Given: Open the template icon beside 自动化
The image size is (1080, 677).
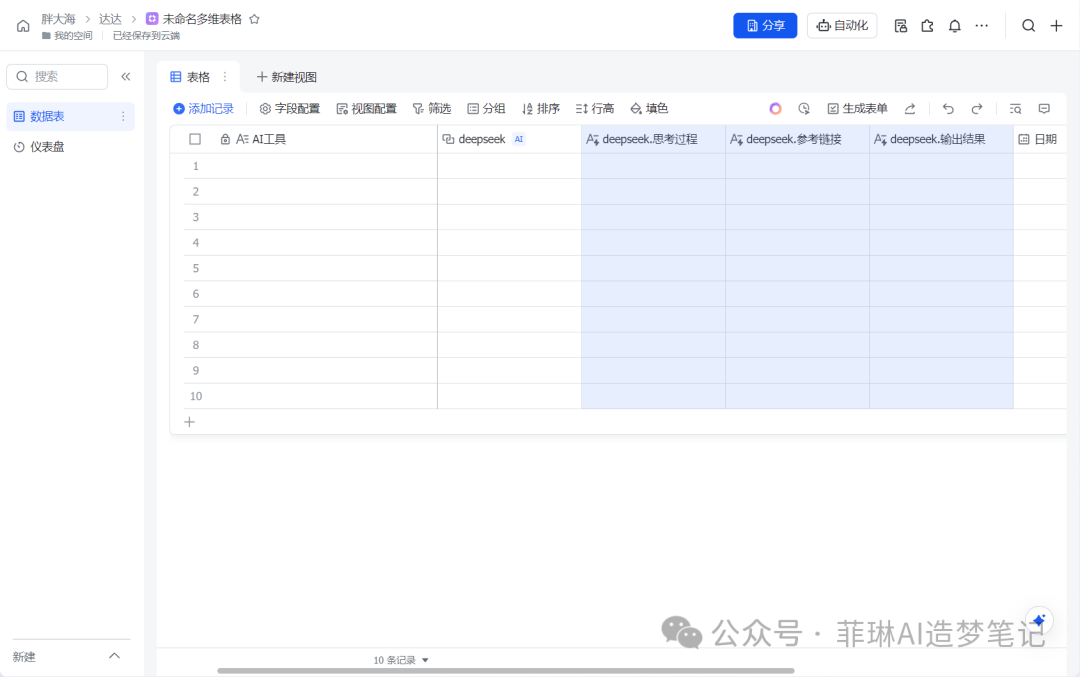Looking at the screenshot, I should (900, 26).
